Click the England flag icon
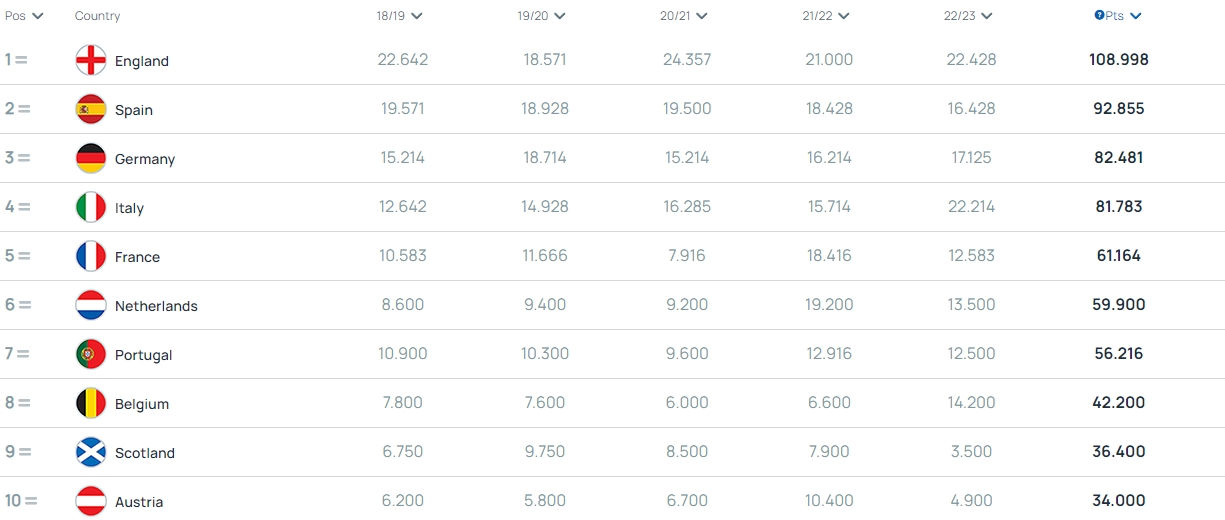This screenshot has width=1225, height=520. pos(91,60)
